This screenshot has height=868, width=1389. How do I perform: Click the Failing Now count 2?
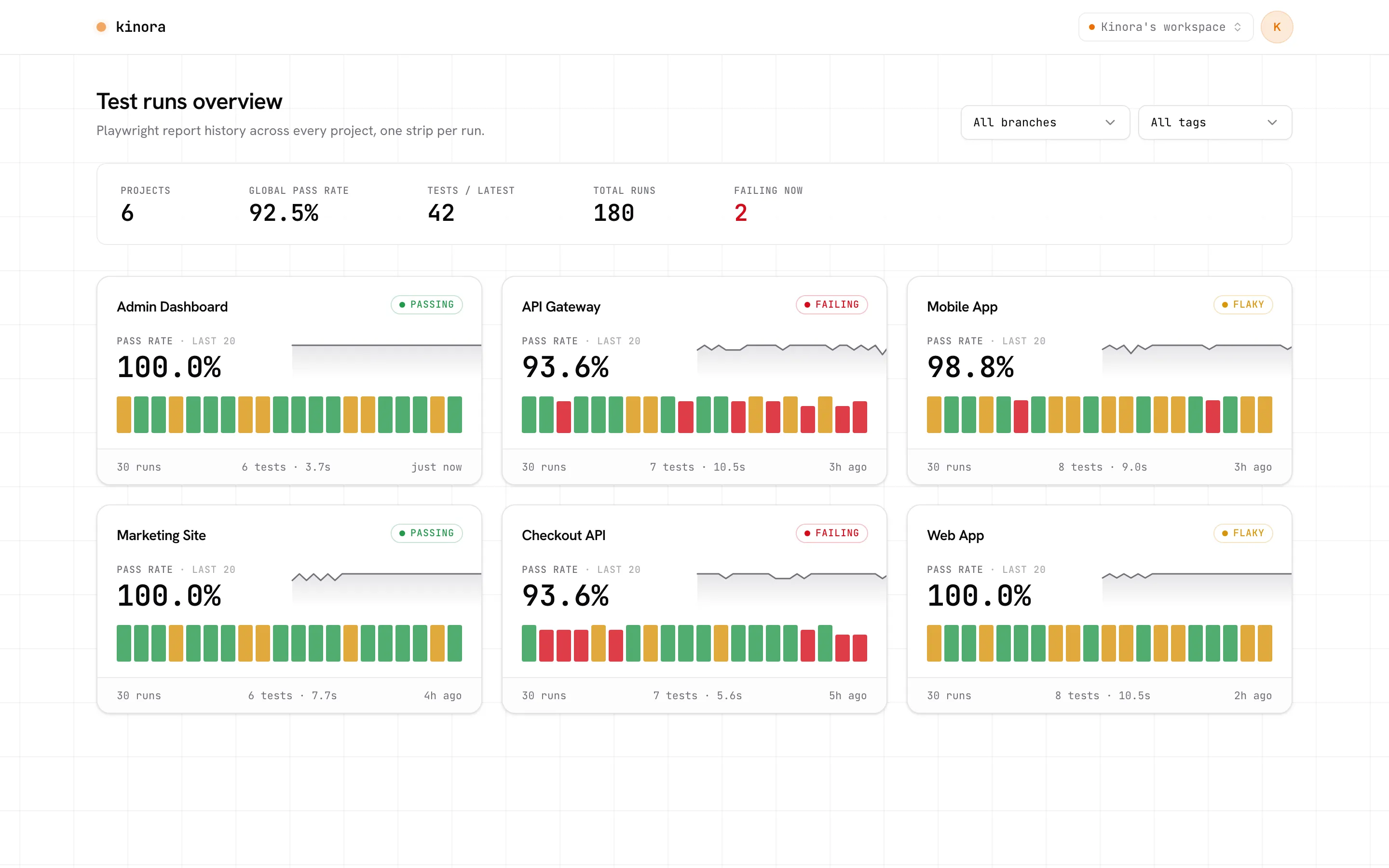coord(740,213)
